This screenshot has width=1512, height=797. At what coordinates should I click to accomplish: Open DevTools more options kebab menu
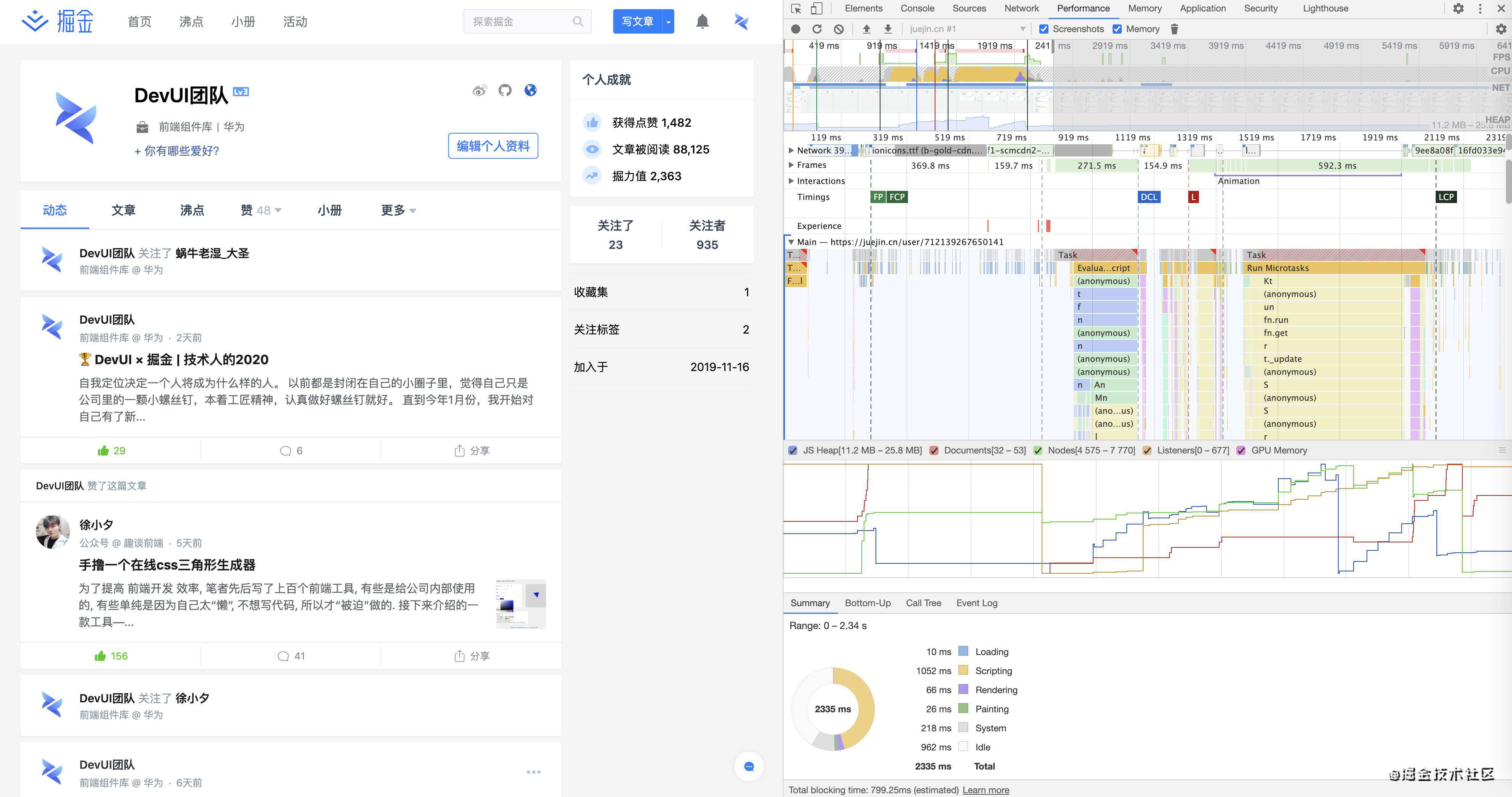pyautogui.click(x=1480, y=8)
